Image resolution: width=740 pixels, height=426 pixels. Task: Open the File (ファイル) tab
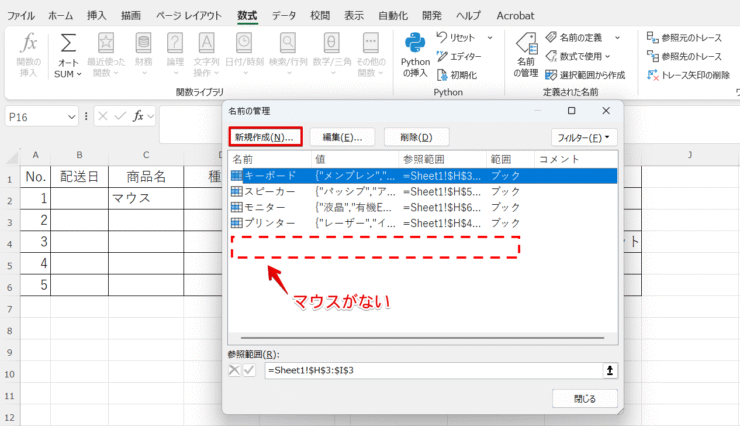(x=21, y=16)
